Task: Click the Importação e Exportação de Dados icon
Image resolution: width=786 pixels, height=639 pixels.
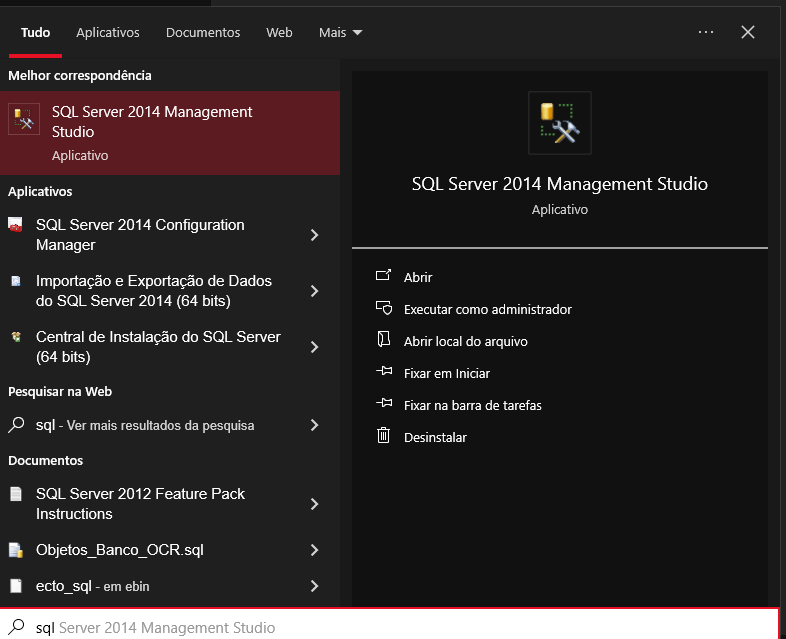Action: point(15,282)
